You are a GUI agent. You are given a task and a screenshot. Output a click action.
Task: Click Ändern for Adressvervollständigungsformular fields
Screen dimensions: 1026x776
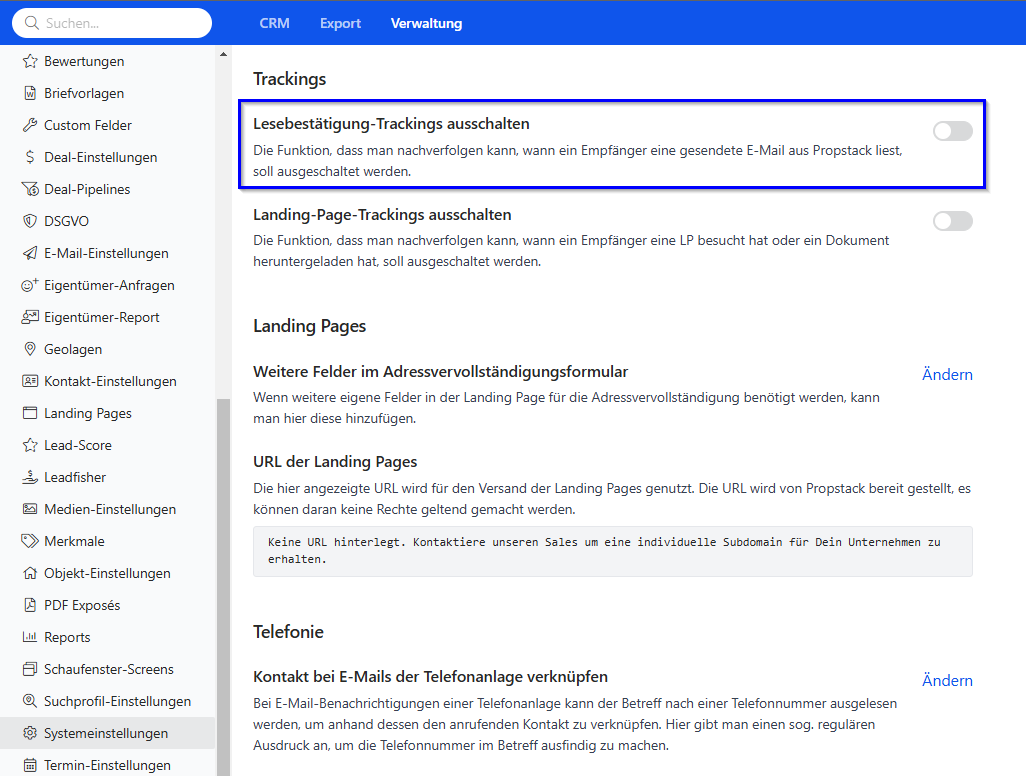point(946,374)
